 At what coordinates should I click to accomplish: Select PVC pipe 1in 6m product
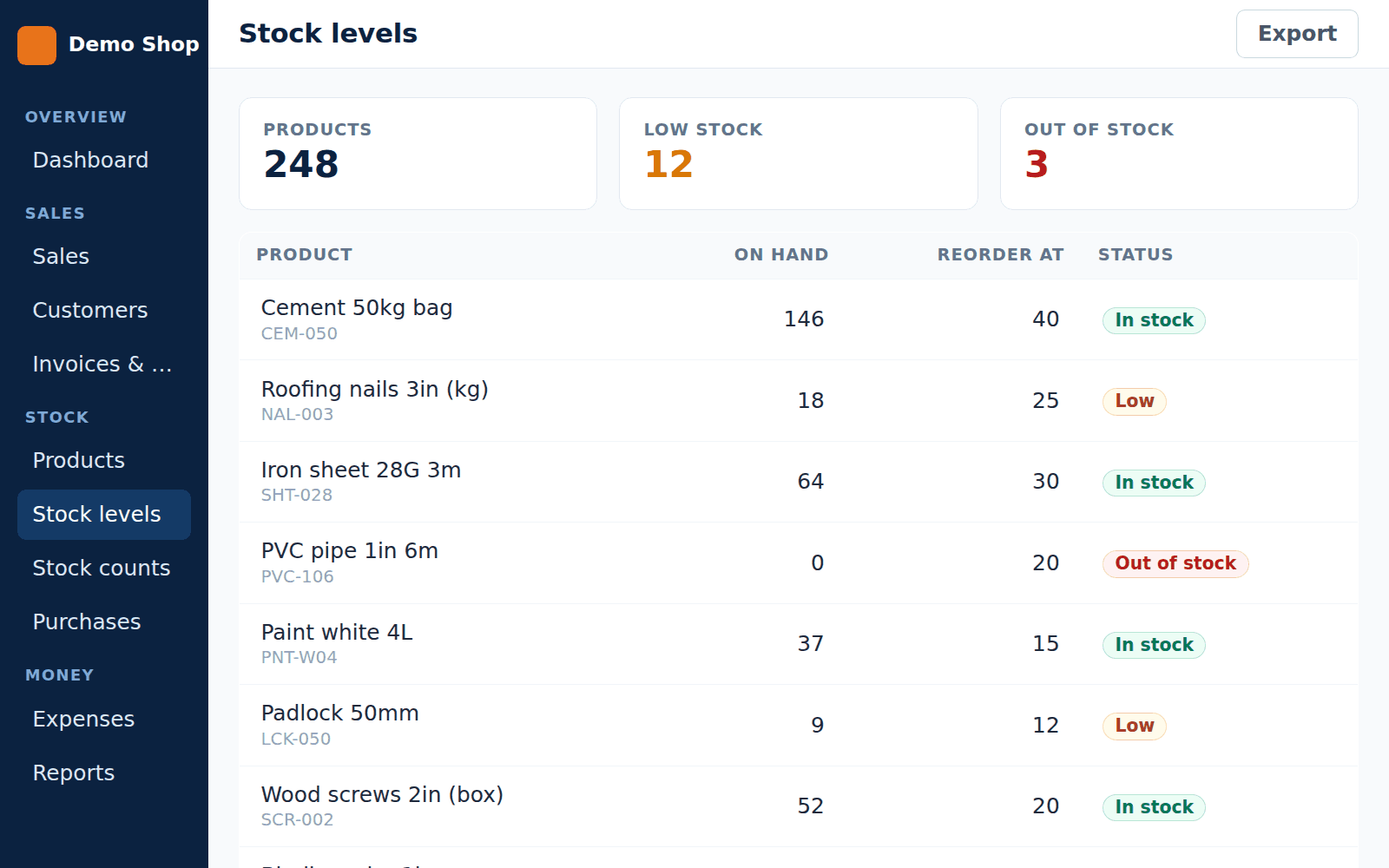(350, 550)
